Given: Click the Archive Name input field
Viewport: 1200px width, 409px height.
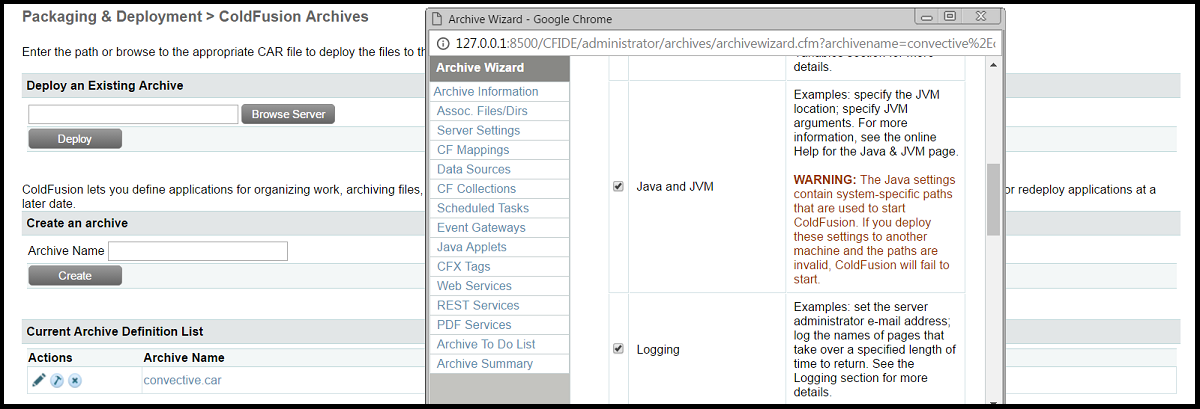Looking at the screenshot, I should [x=198, y=251].
